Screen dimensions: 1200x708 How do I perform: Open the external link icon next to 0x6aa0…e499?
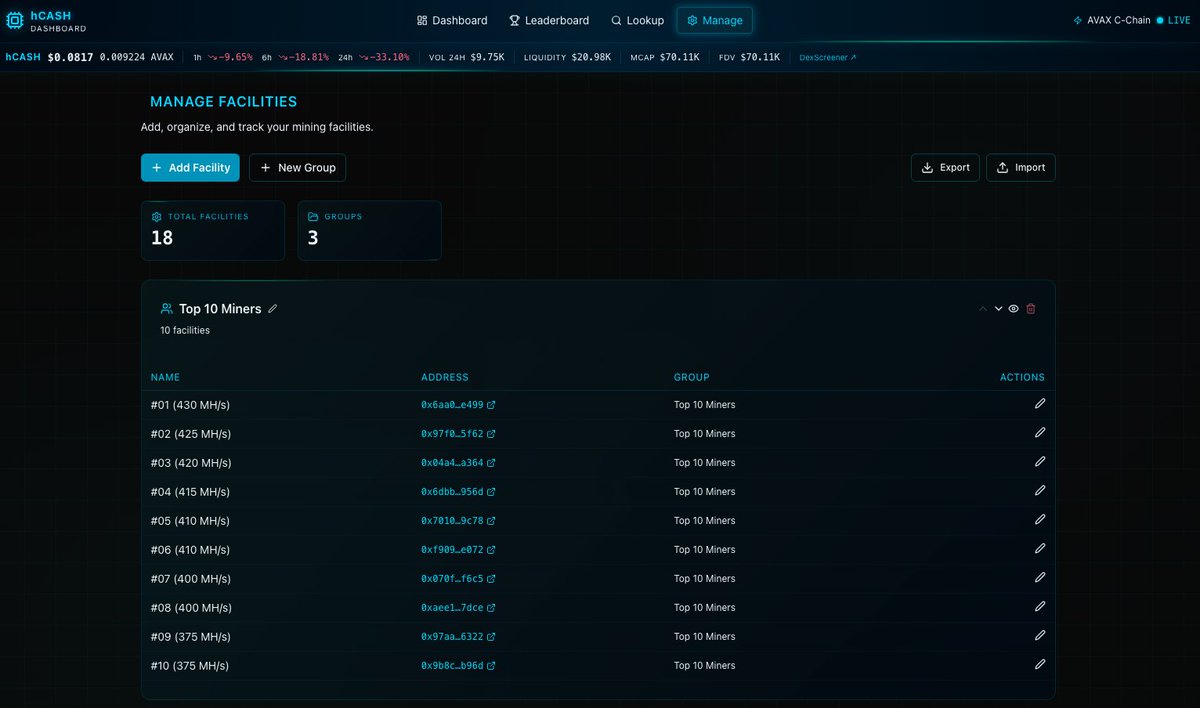tap(490, 404)
